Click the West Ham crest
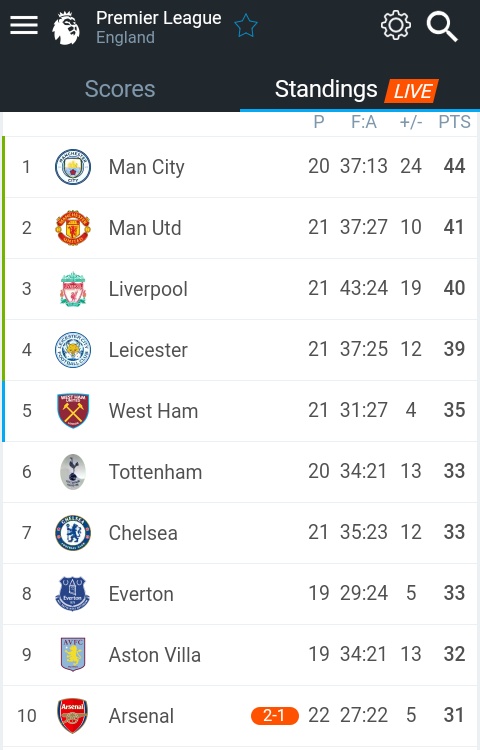 tap(73, 410)
